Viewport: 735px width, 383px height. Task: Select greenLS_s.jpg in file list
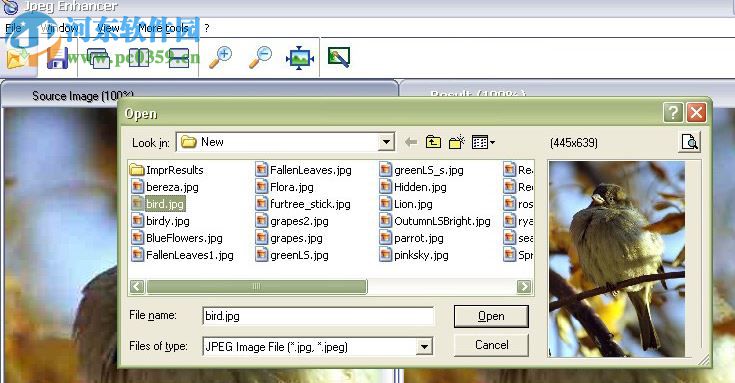pyautogui.click(x=421, y=170)
